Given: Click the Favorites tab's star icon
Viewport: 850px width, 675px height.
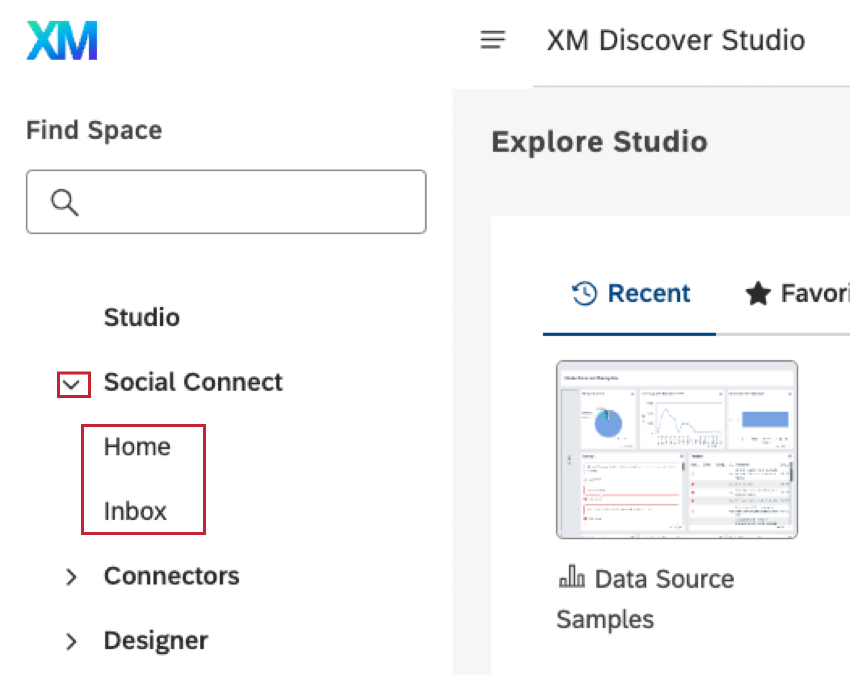Looking at the screenshot, I should [x=758, y=293].
